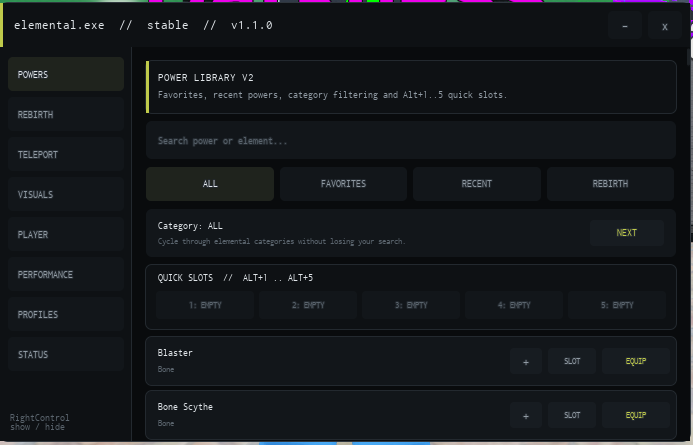Click the 'Bone Scythe' power name
The height and width of the screenshot is (445, 693).
(185, 407)
